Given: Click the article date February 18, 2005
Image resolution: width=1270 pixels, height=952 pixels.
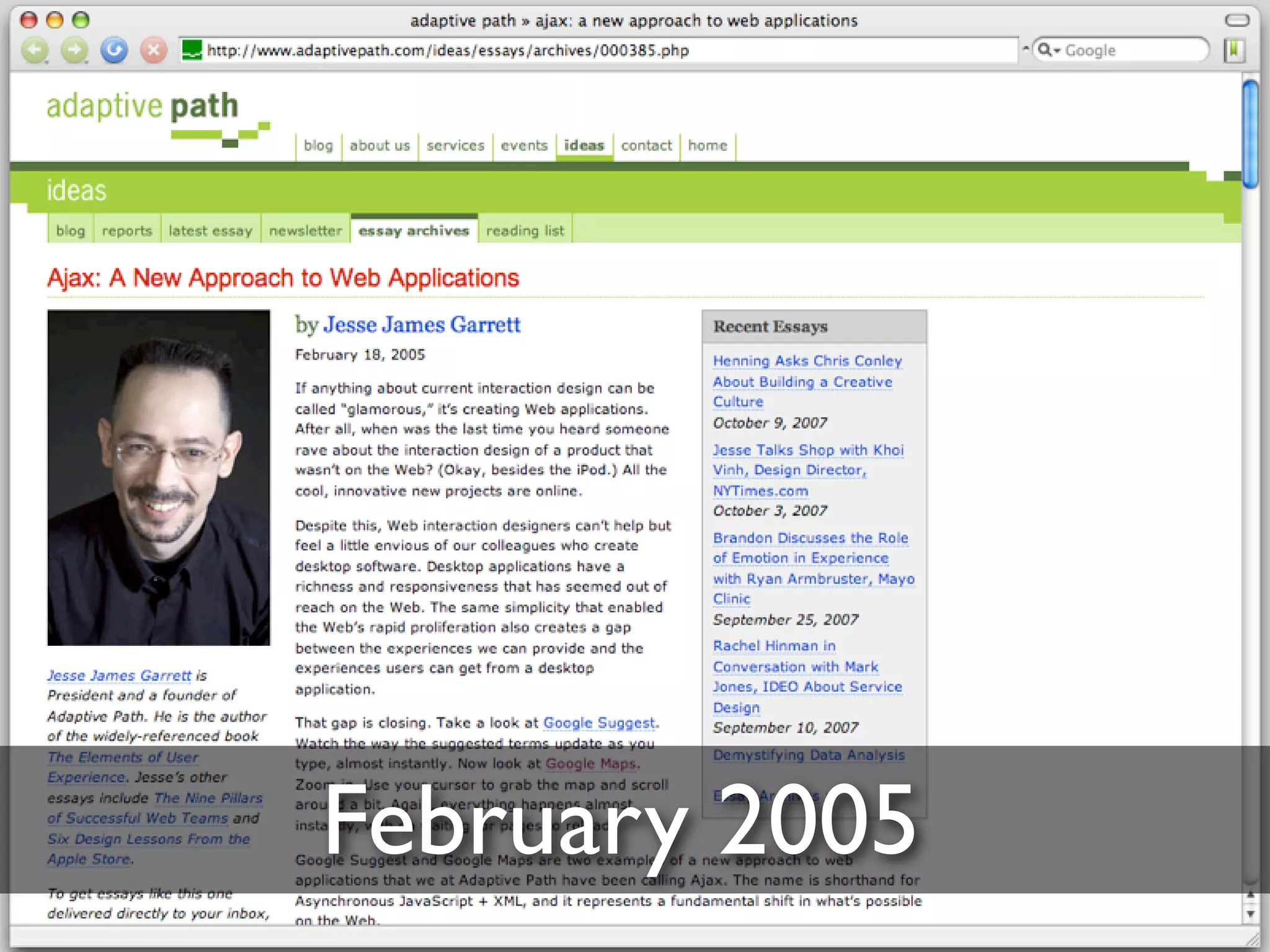Looking at the screenshot, I should click(x=360, y=355).
